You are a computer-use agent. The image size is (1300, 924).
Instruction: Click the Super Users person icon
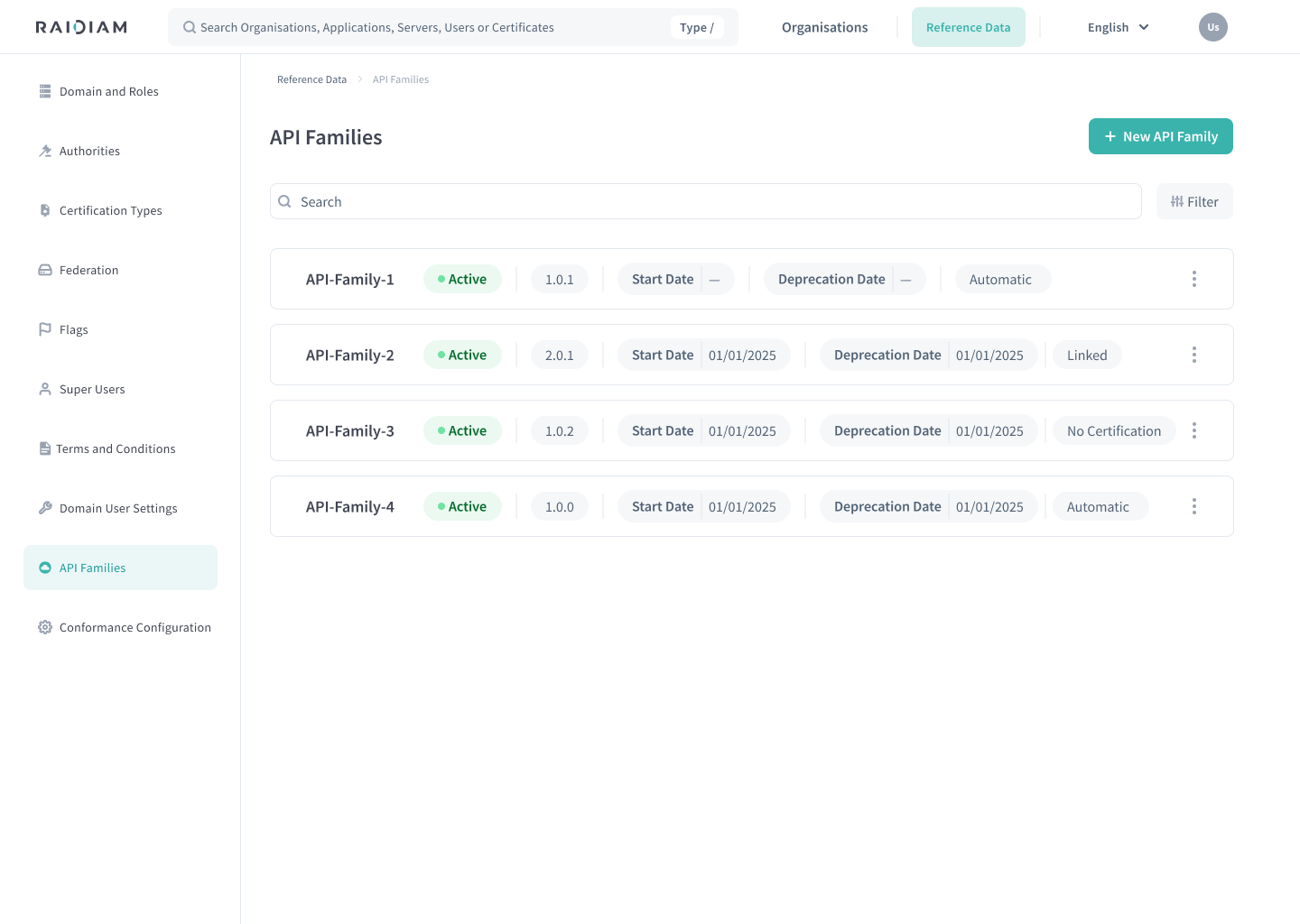pyautogui.click(x=45, y=389)
